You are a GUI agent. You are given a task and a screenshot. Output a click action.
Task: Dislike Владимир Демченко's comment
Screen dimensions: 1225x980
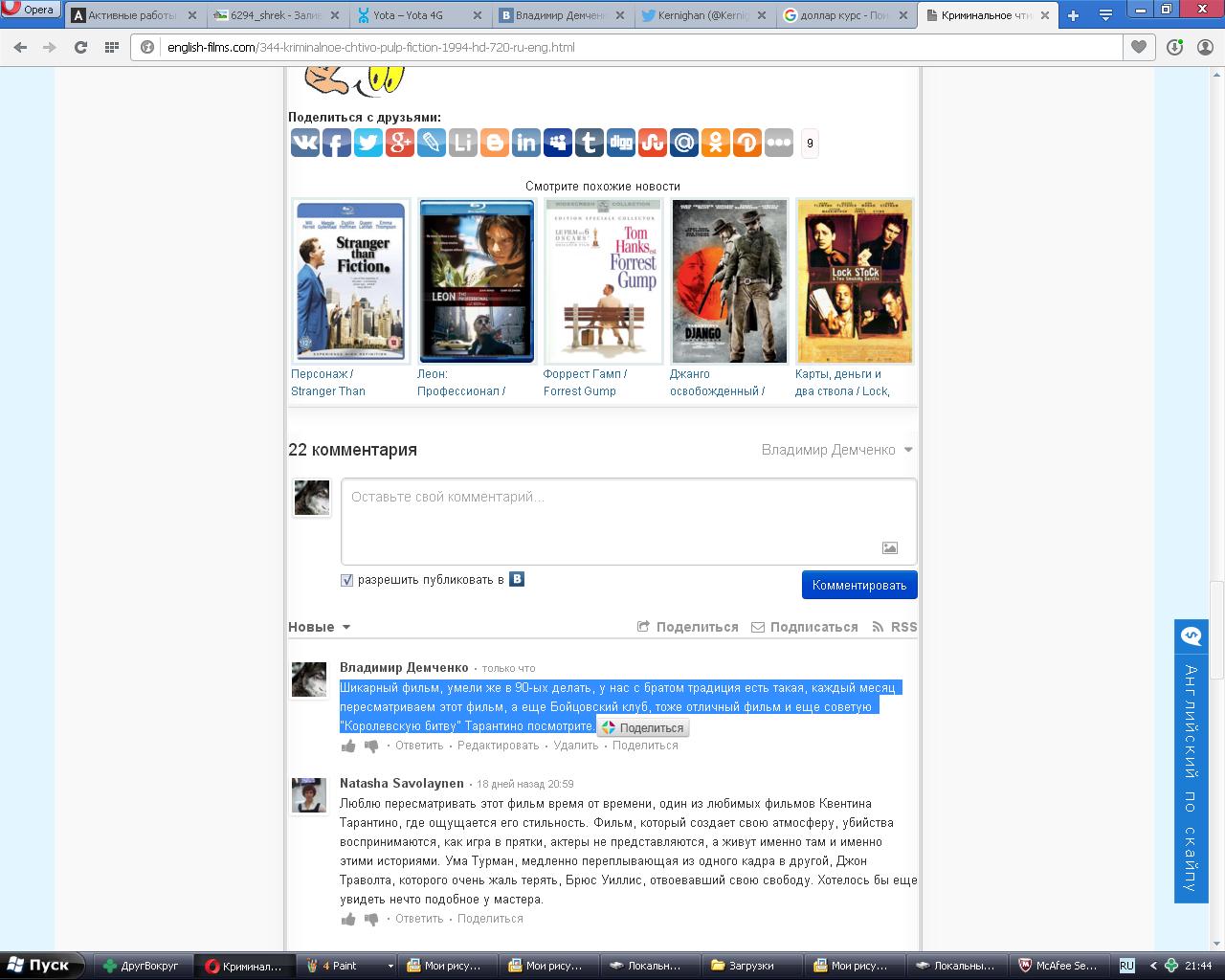371,746
